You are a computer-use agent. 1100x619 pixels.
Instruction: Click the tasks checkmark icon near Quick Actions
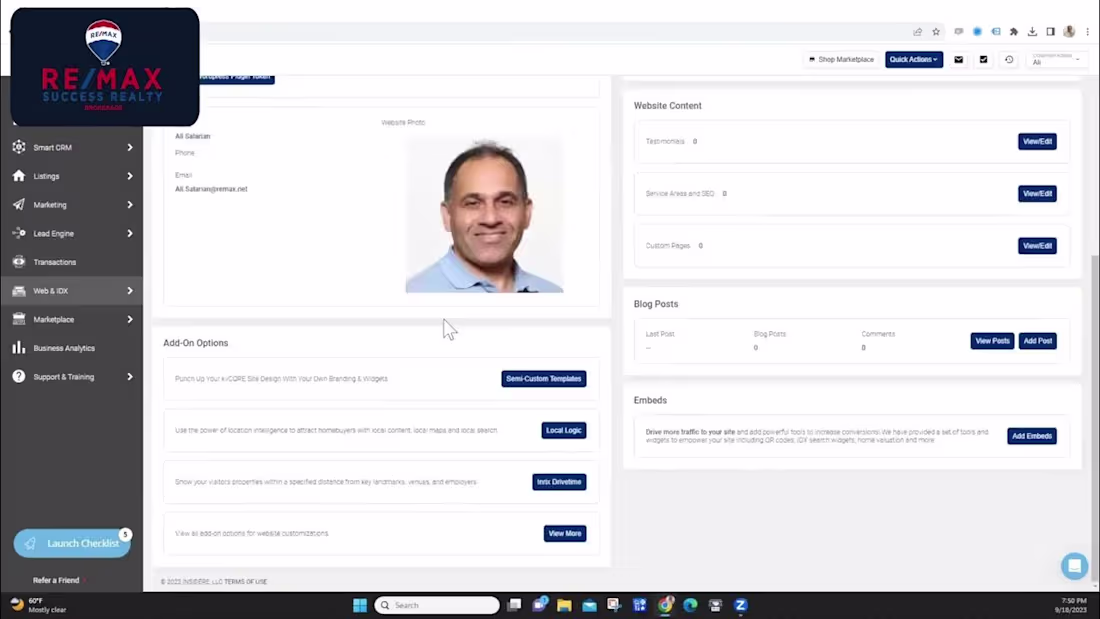[x=983, y=60]
